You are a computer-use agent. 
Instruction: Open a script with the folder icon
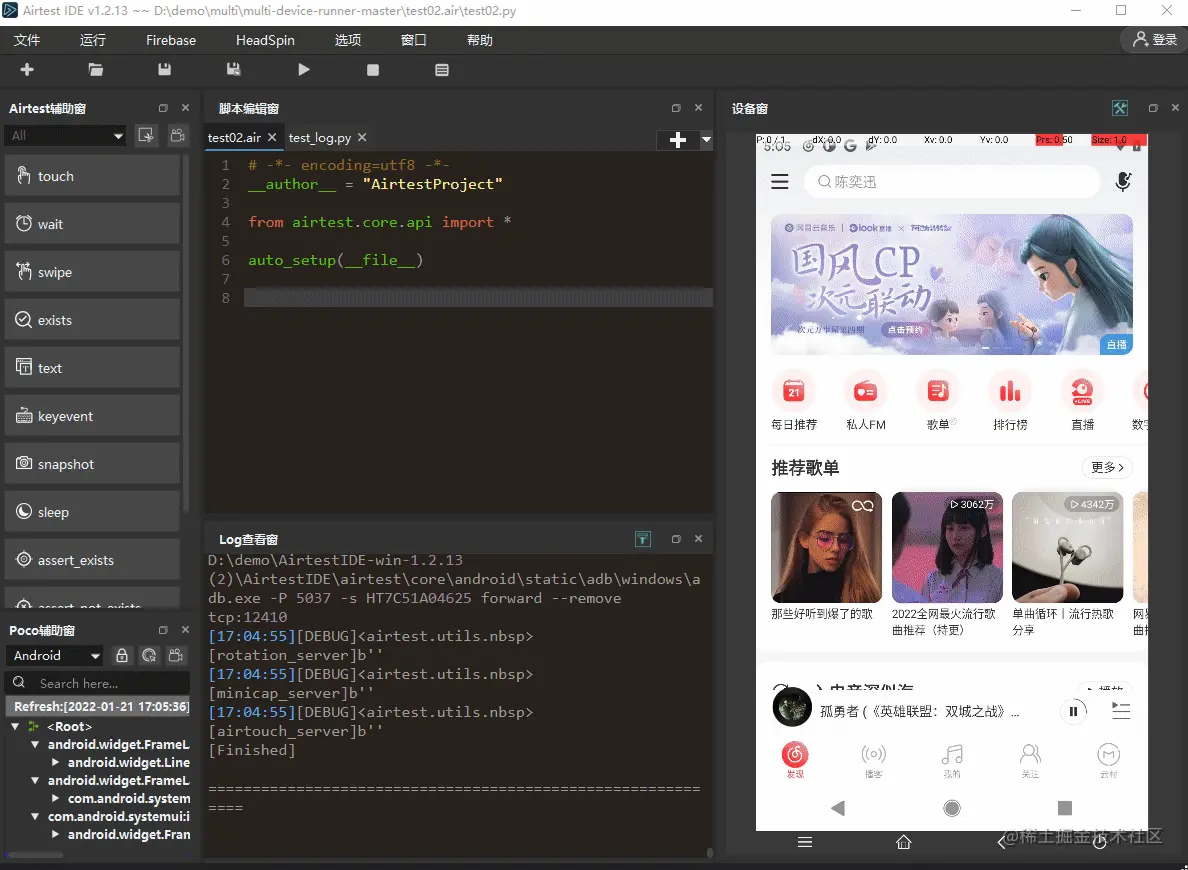(95, 70)
